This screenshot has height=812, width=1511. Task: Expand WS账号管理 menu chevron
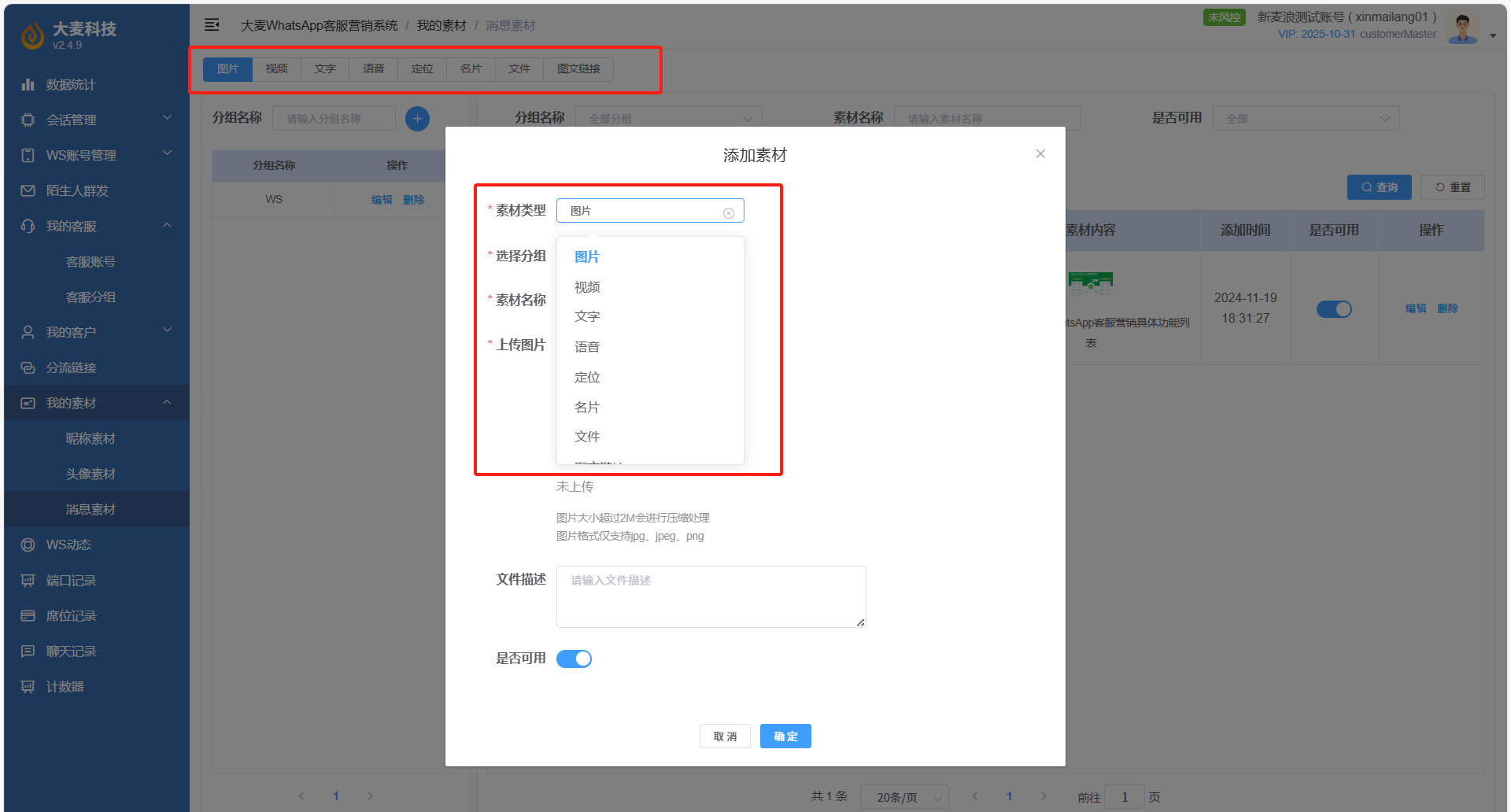pyautogui.click(x=167, y=153)
